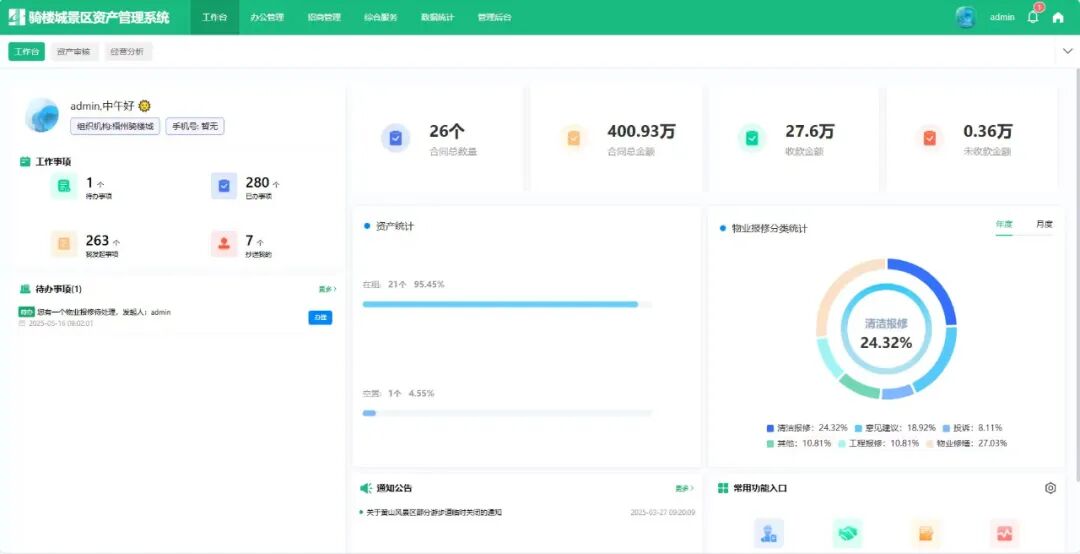Screen dimensions: 1080x554
Task: Click the 我发起事项 orange icon
Action: click(x=64, y=244)
